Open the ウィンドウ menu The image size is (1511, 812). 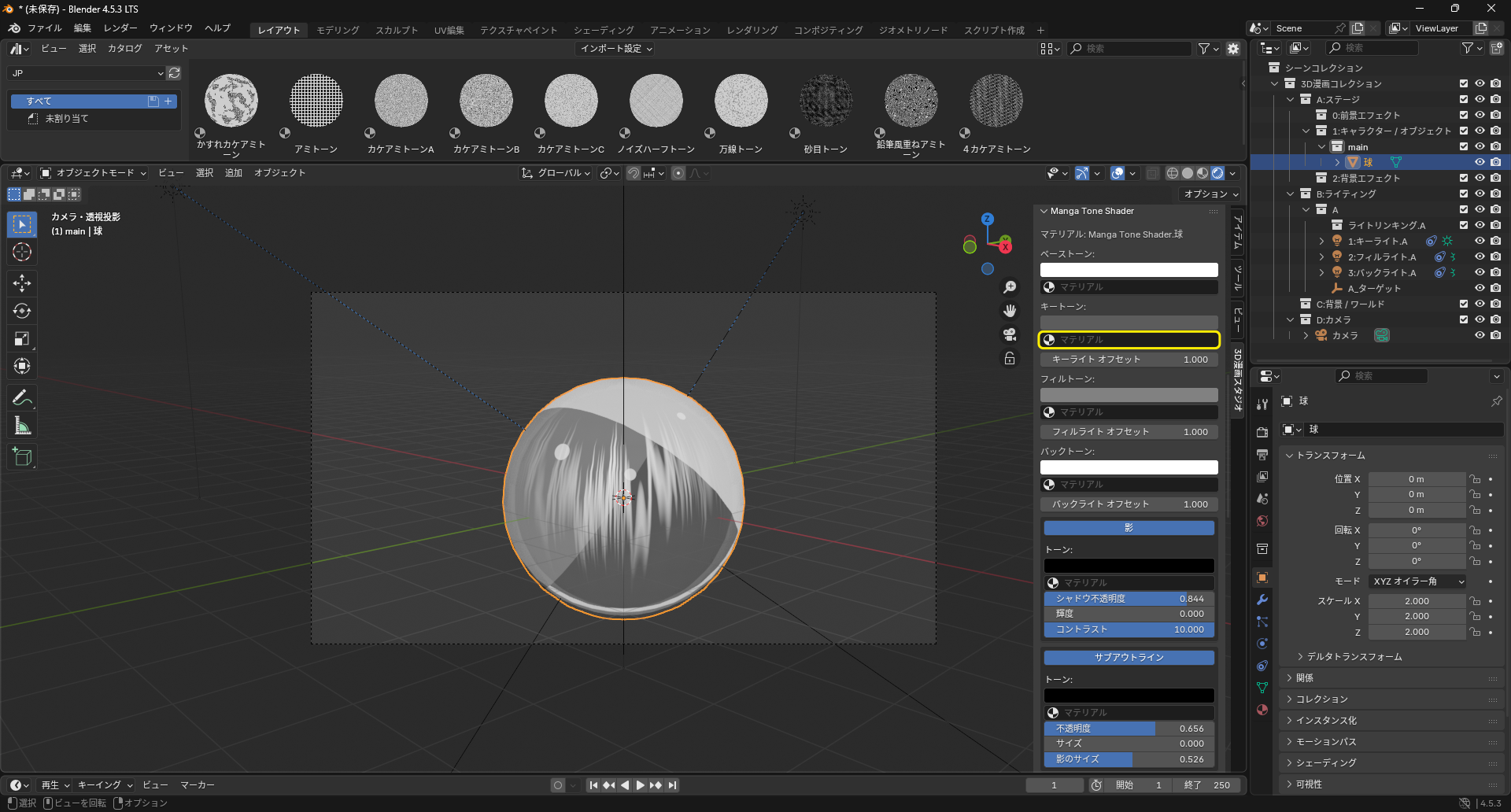[x=171, y=28]
